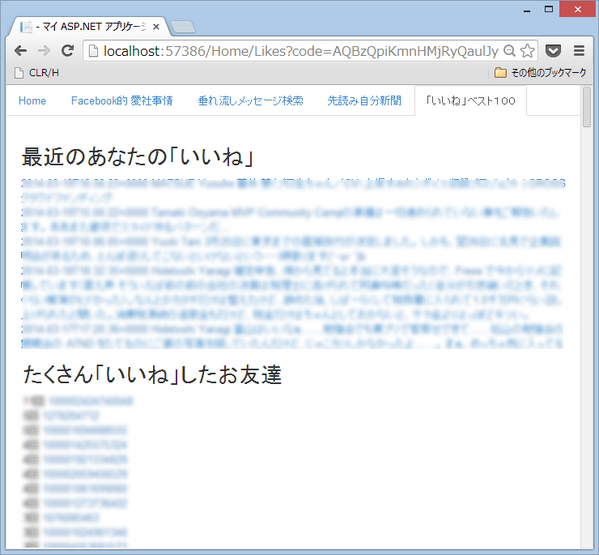Select the 「いいね」ベスト100 tab
Screen dimensions: 599x555
tap(471, 101)
